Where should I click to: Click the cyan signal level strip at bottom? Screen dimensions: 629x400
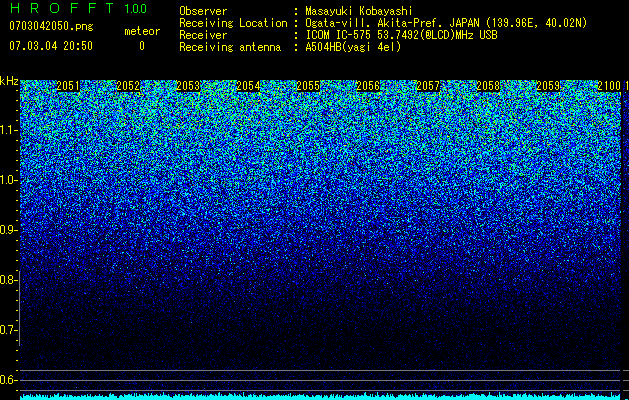point(321,397)
